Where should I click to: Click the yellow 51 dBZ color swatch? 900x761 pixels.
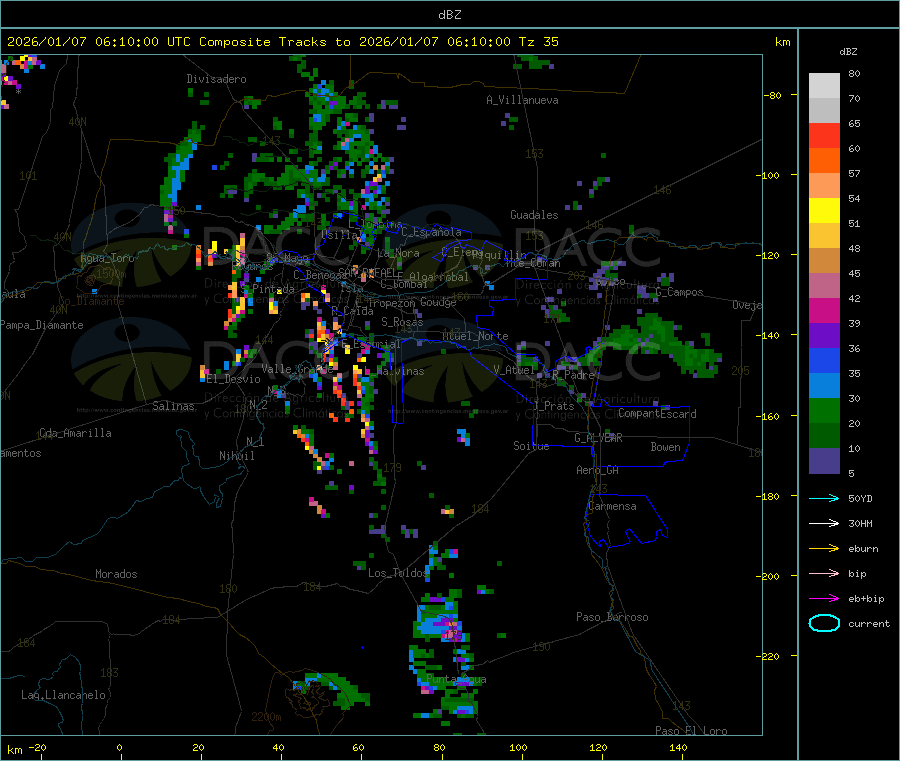[824, 211]
